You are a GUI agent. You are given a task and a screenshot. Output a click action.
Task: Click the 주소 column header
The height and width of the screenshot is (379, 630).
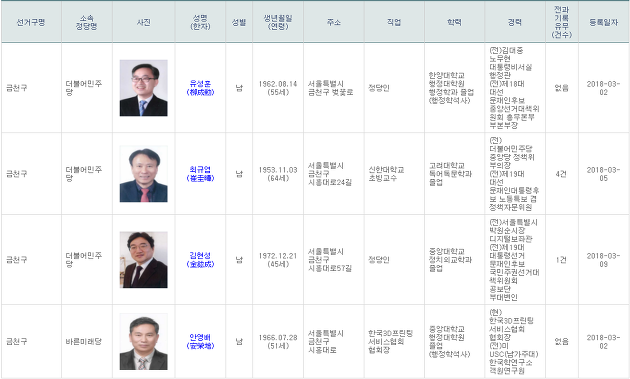coord(333,22)
